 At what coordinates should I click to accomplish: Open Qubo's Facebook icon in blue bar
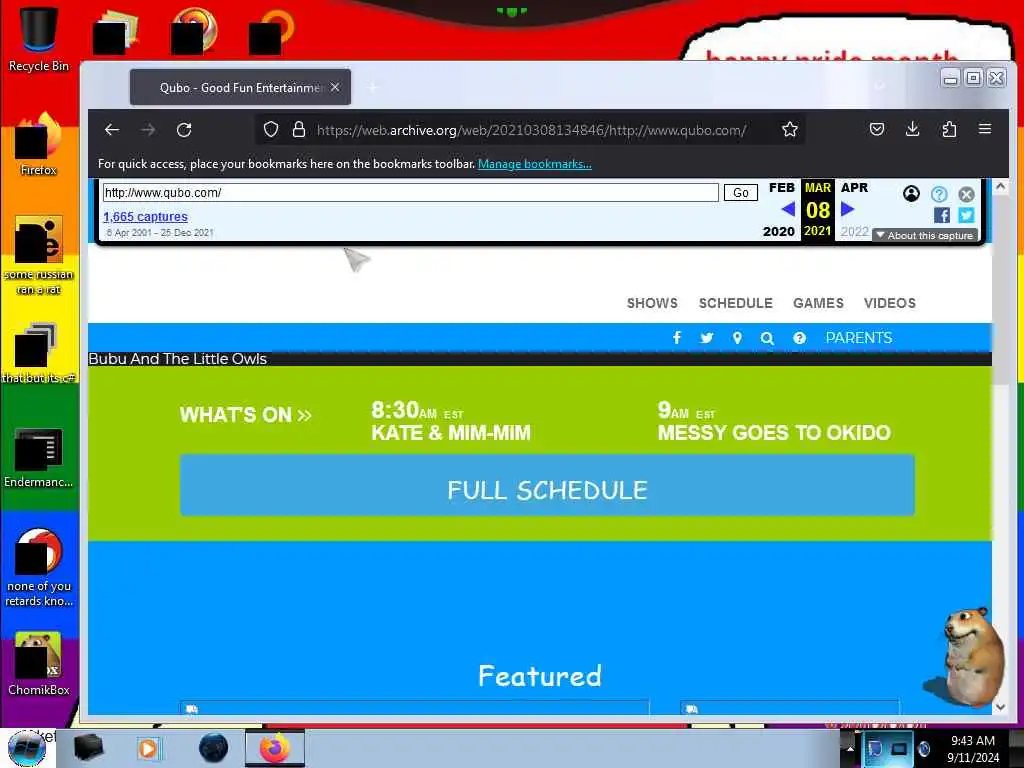(677, 338)
